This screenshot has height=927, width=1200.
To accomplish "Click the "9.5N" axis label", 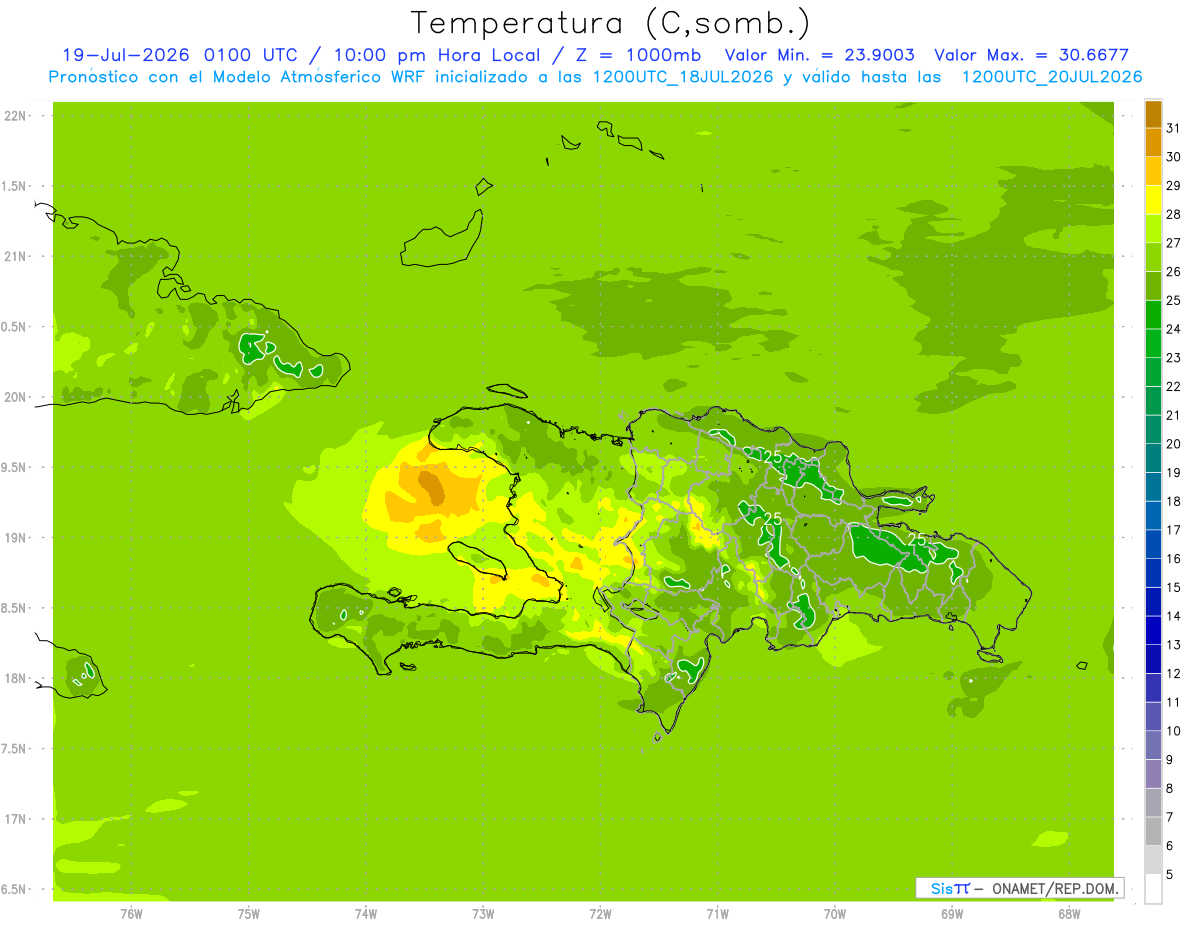I will (14, 467).
